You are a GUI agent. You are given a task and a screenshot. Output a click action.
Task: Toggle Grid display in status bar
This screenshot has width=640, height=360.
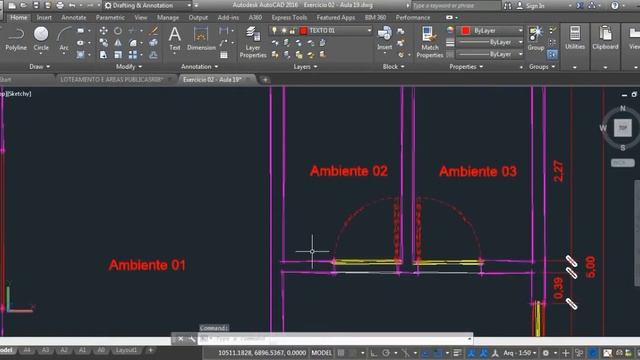tap(341, 353)
